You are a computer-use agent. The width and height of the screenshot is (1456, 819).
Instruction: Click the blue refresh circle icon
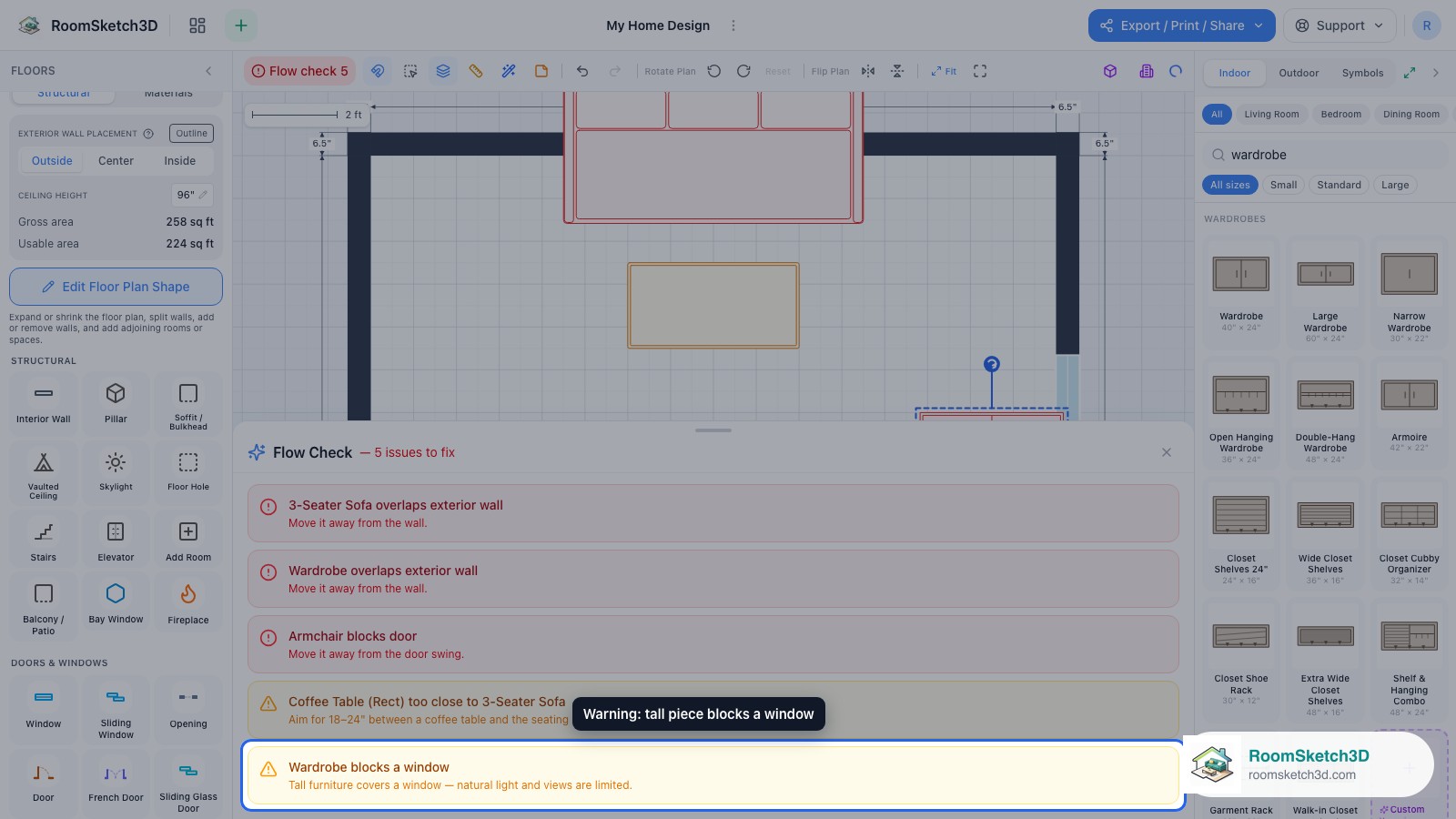(1176, 71)
